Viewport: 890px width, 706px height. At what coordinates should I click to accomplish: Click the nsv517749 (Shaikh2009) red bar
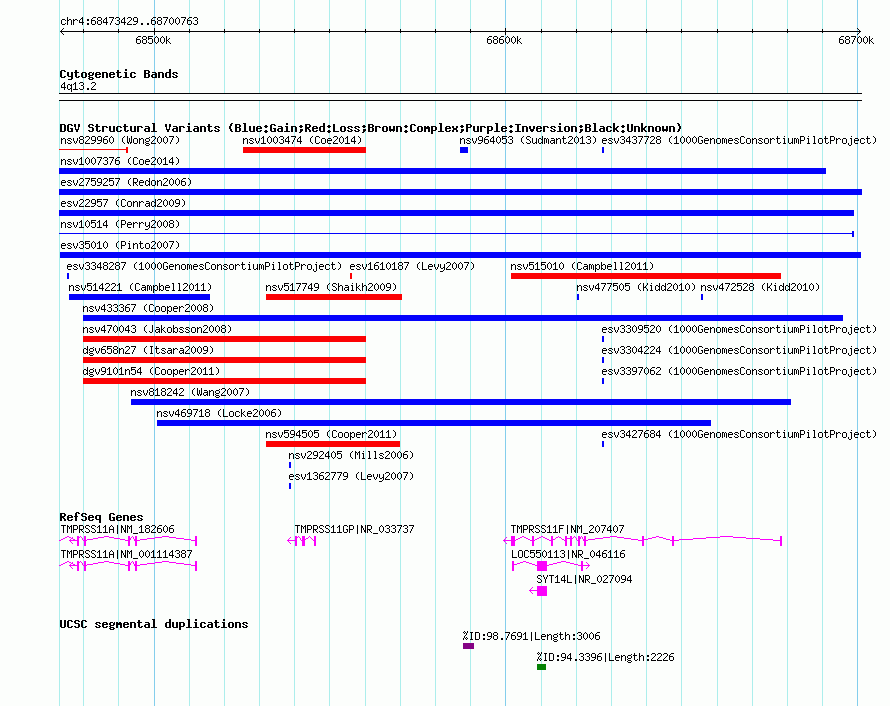334,297
